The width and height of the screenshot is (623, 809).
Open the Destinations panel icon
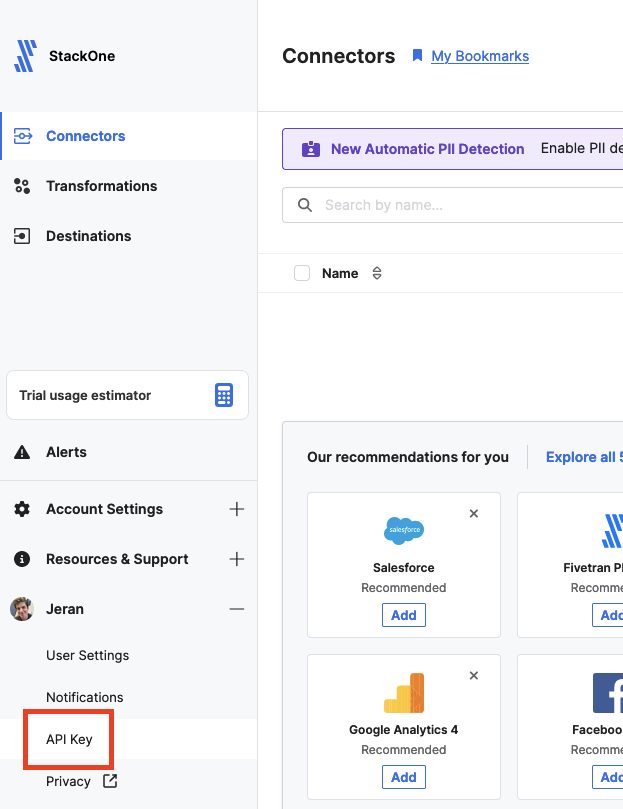[x=22, y=236]
